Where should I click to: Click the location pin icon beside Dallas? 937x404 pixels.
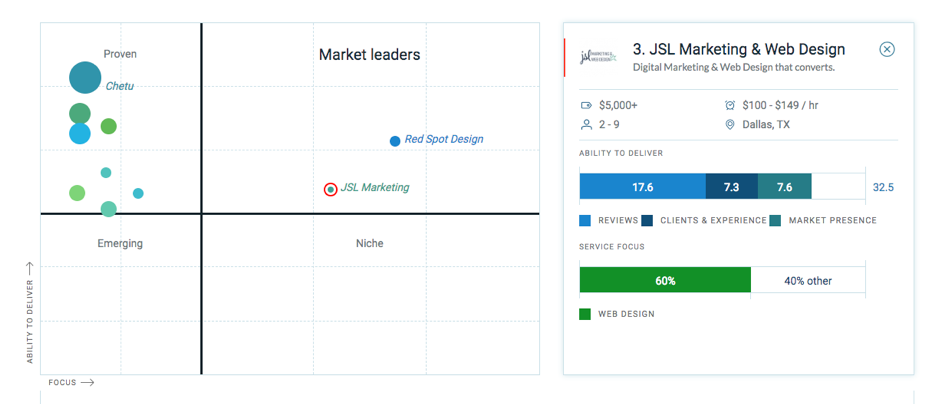730,125
